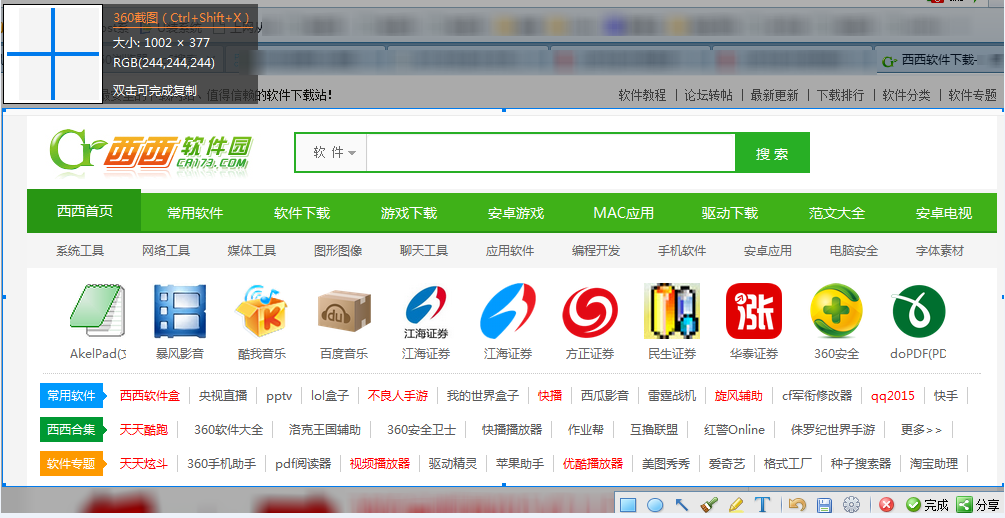Click the 360安全卫士 link
This screenshot has width=1005, height=518.
[422, 430]
